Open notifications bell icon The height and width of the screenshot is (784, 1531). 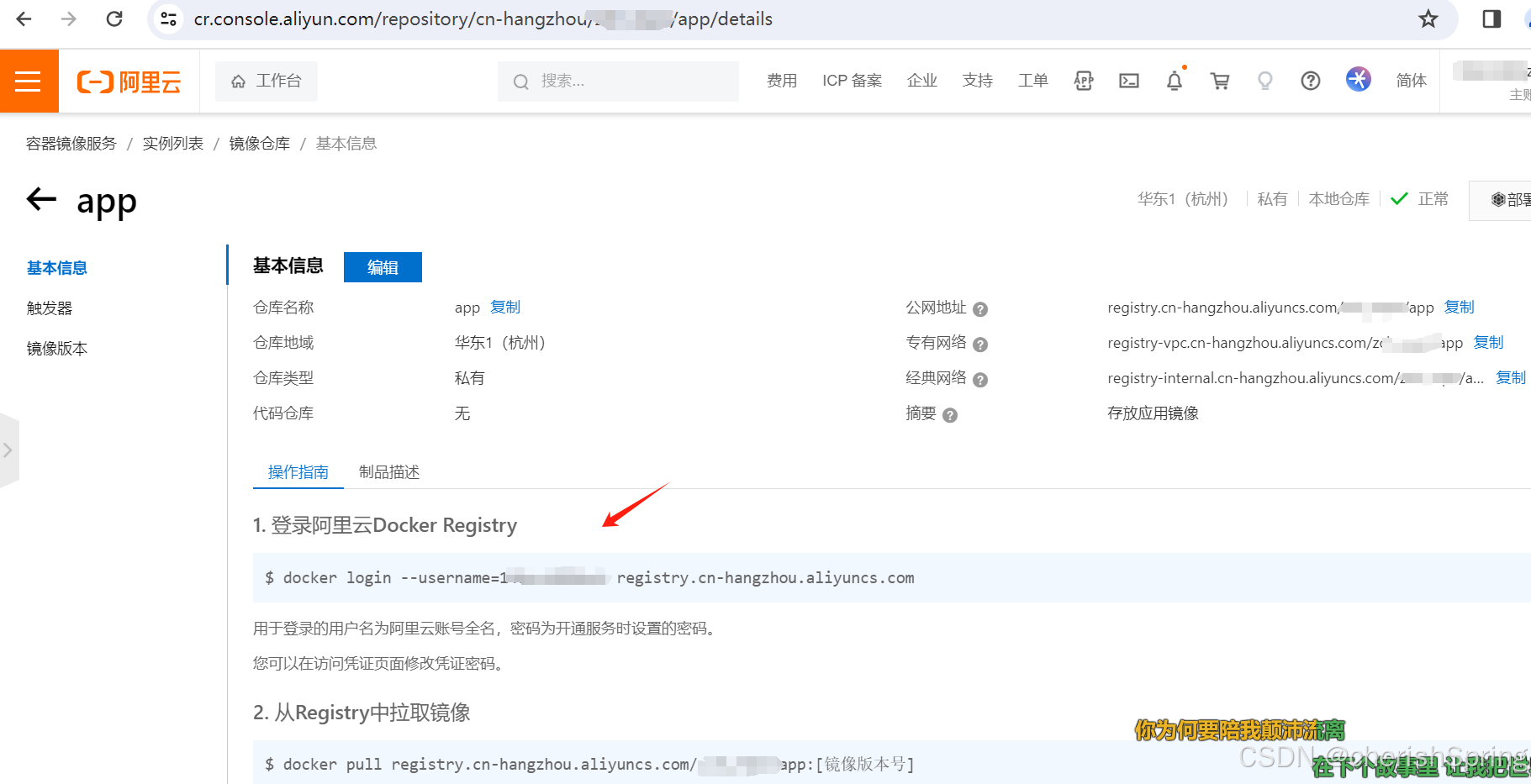click(1175, 81)
